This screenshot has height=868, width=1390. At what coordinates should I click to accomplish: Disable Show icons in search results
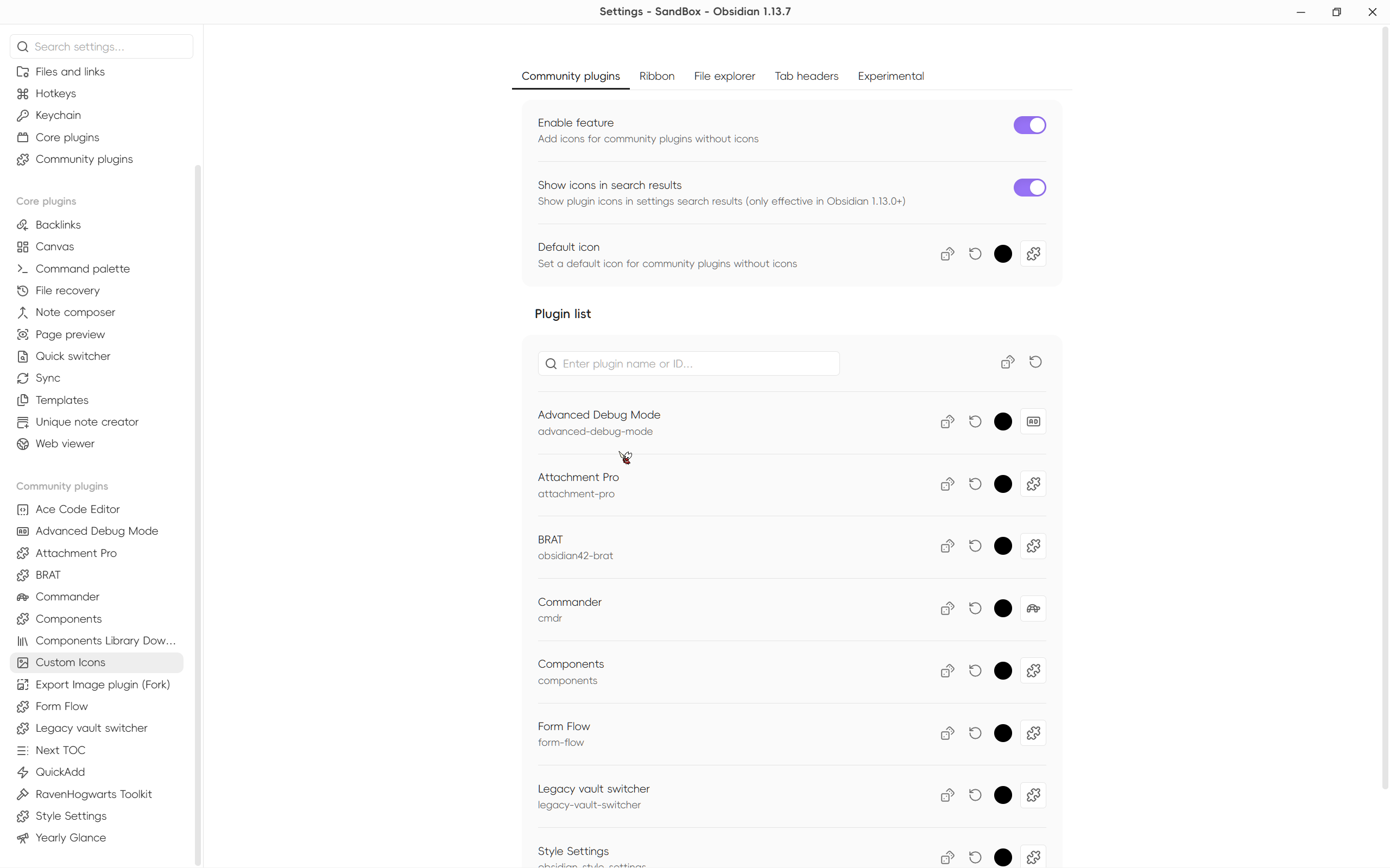(1029, 188)
